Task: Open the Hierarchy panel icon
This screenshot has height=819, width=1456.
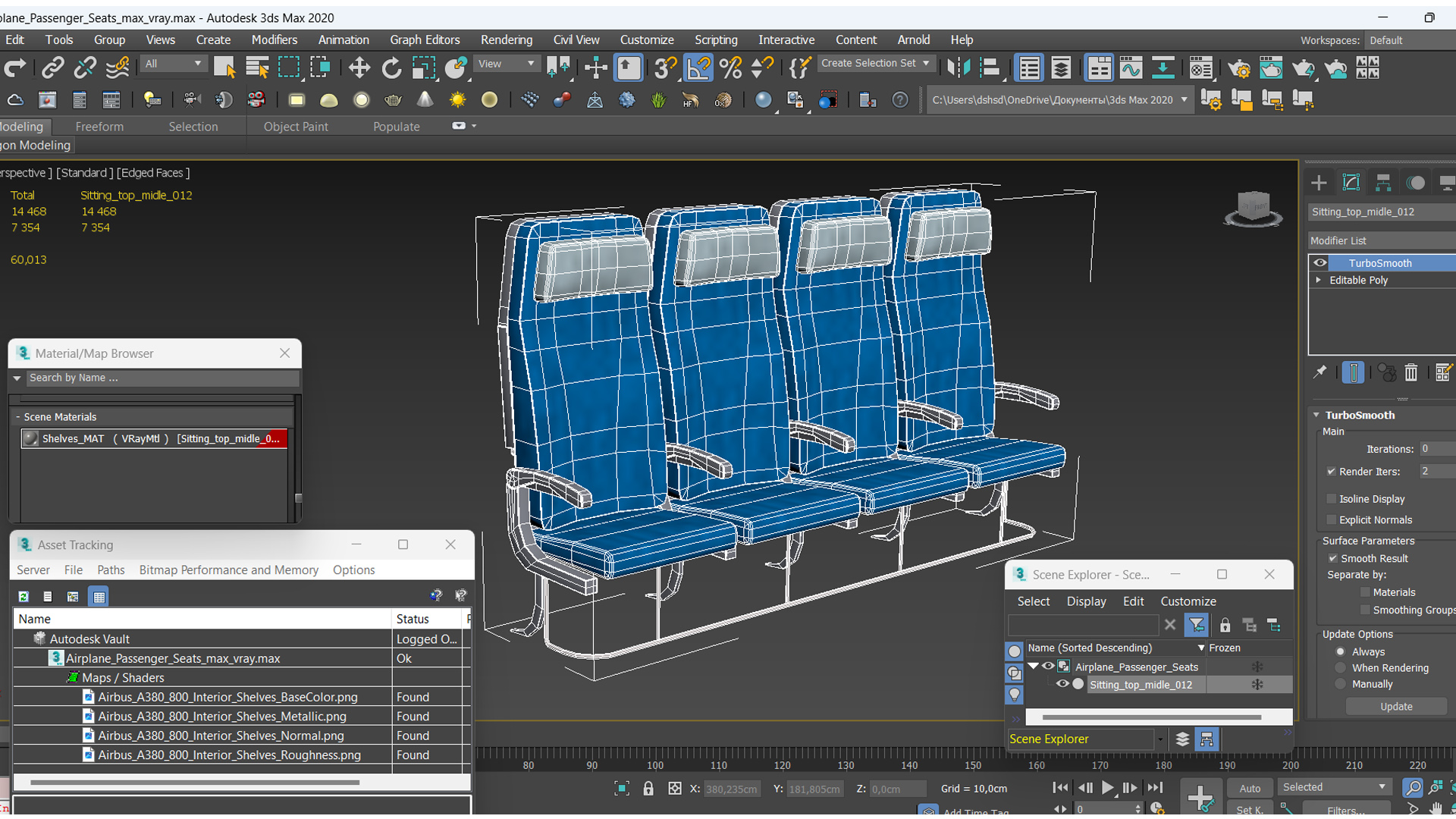Action: [x=1383, y=183]
